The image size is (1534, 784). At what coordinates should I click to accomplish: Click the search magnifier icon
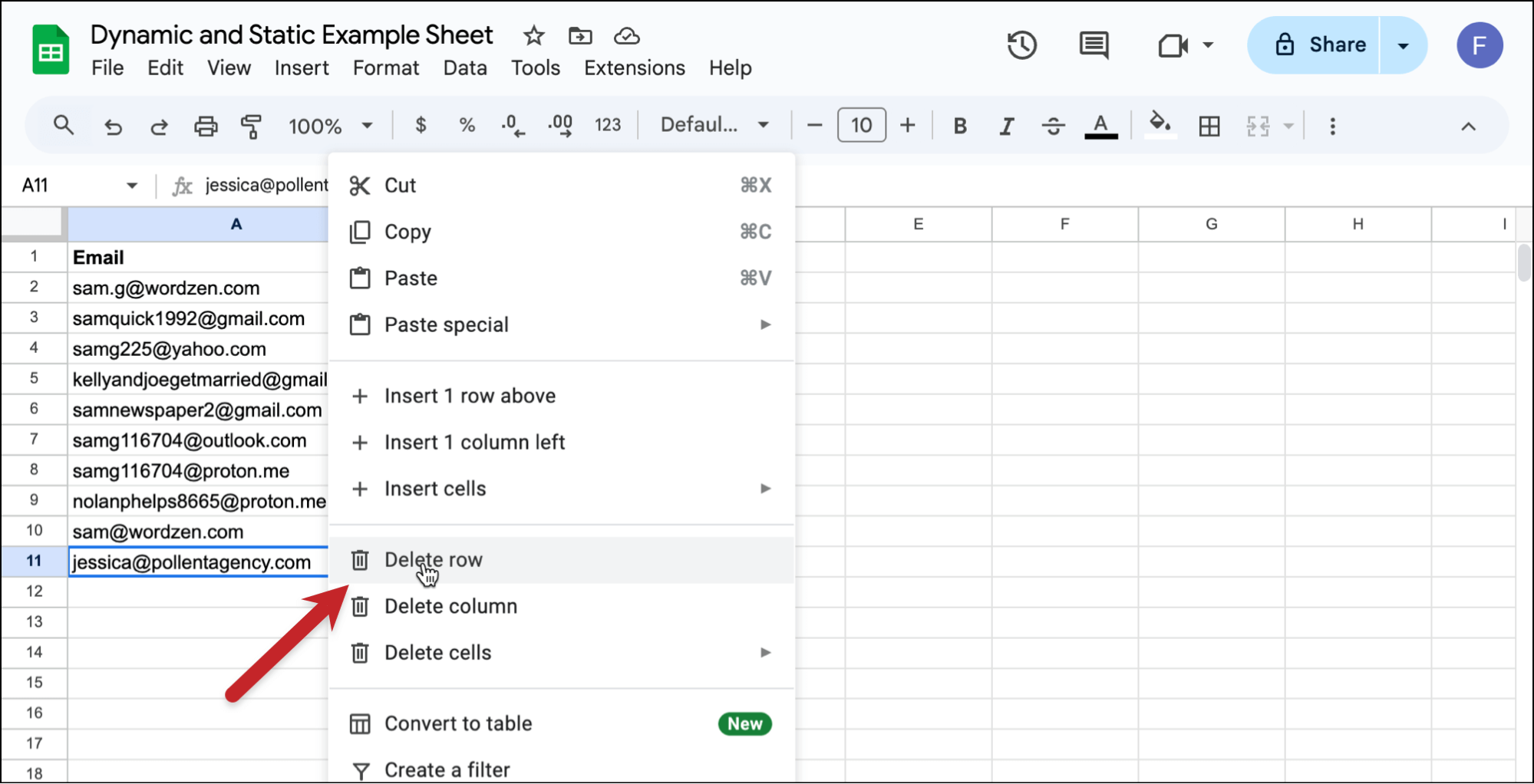coord(64,125)
